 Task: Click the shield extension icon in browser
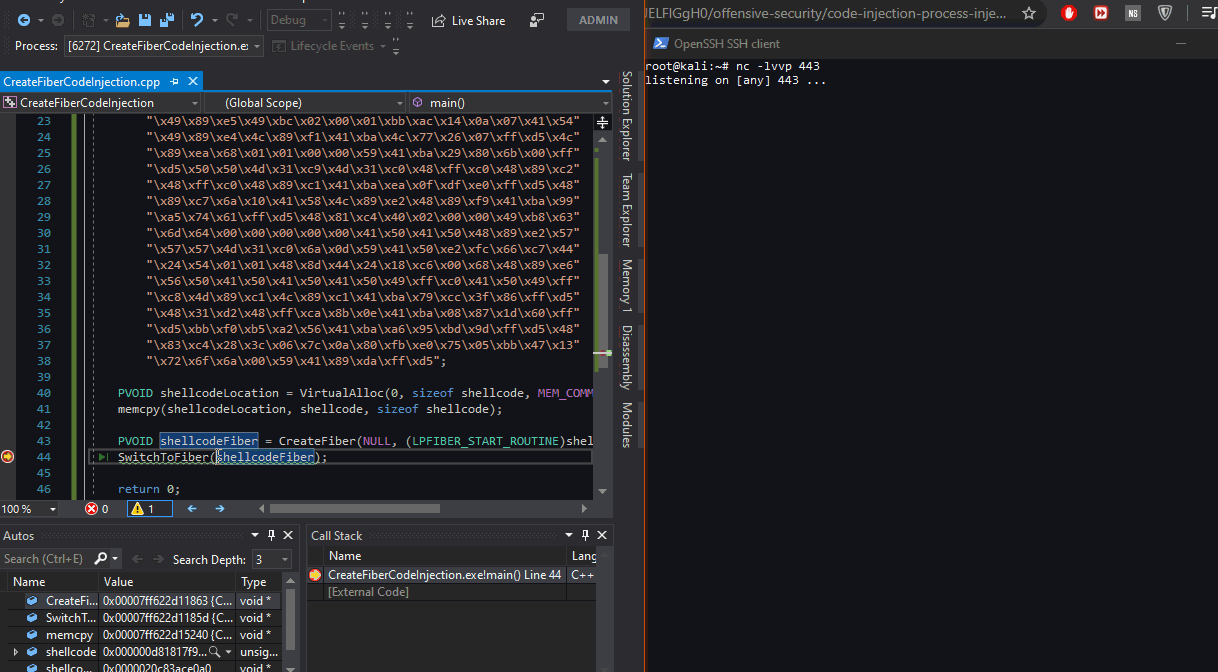tap(1165, 13)
